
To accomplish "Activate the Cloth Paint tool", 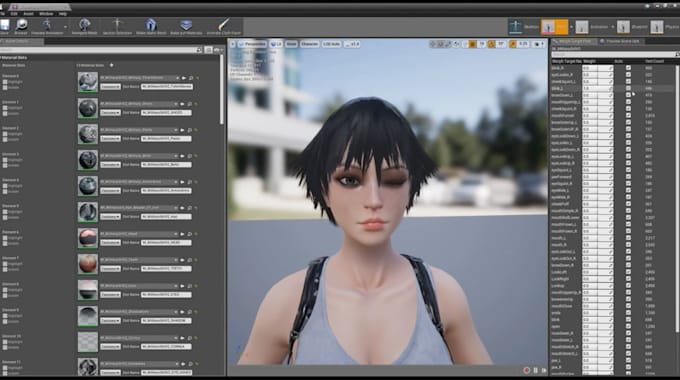I will click(x=223, y=26).
